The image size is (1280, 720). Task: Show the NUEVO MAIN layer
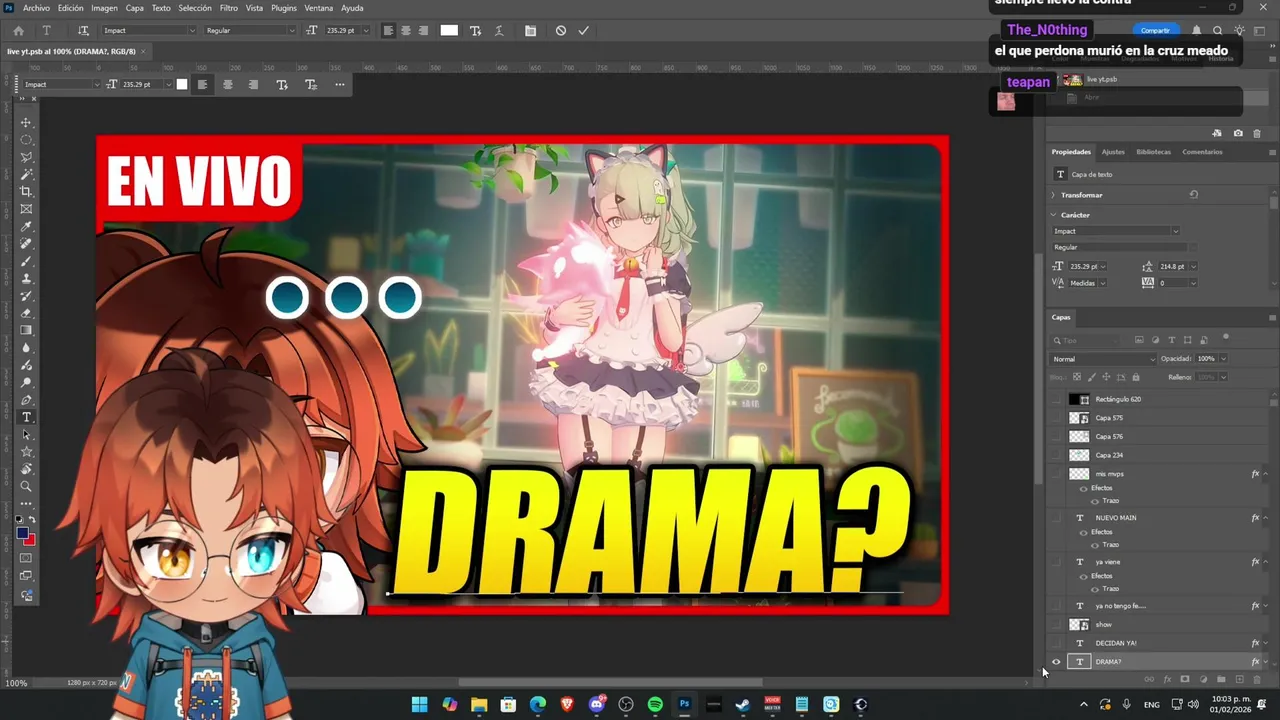[1056, 518]
